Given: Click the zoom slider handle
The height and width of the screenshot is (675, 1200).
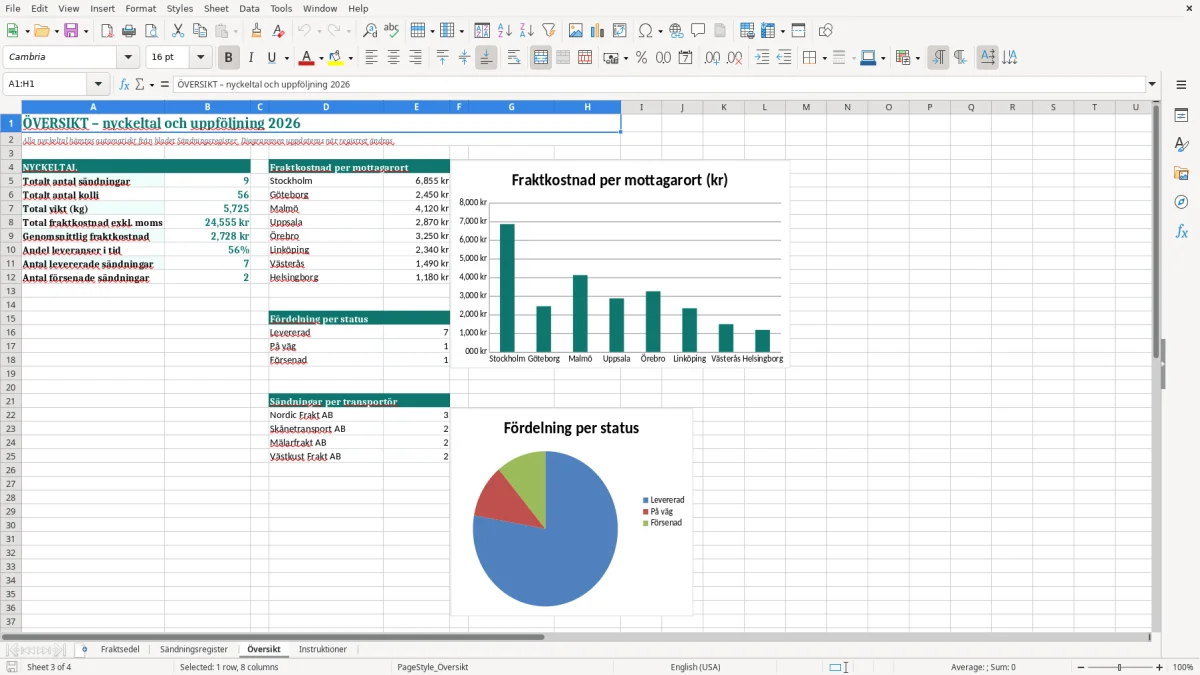Looking at the screenshot, I should [x=1120, y=667].
